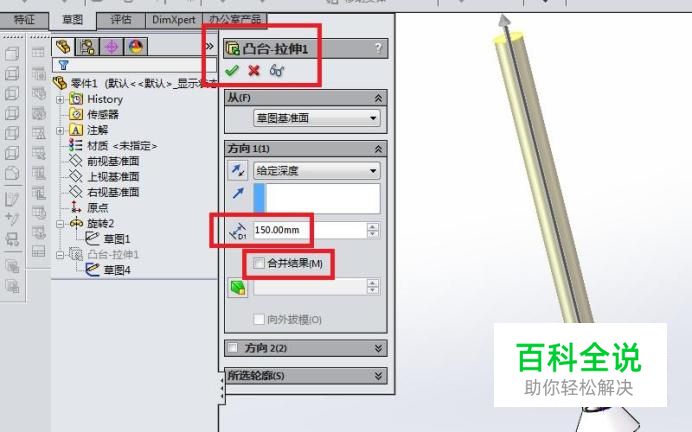This screenshot has height=432, width=692.
Task: Open the DisplayManager color-ball tab icon
Action: click(x=136, y=47)
